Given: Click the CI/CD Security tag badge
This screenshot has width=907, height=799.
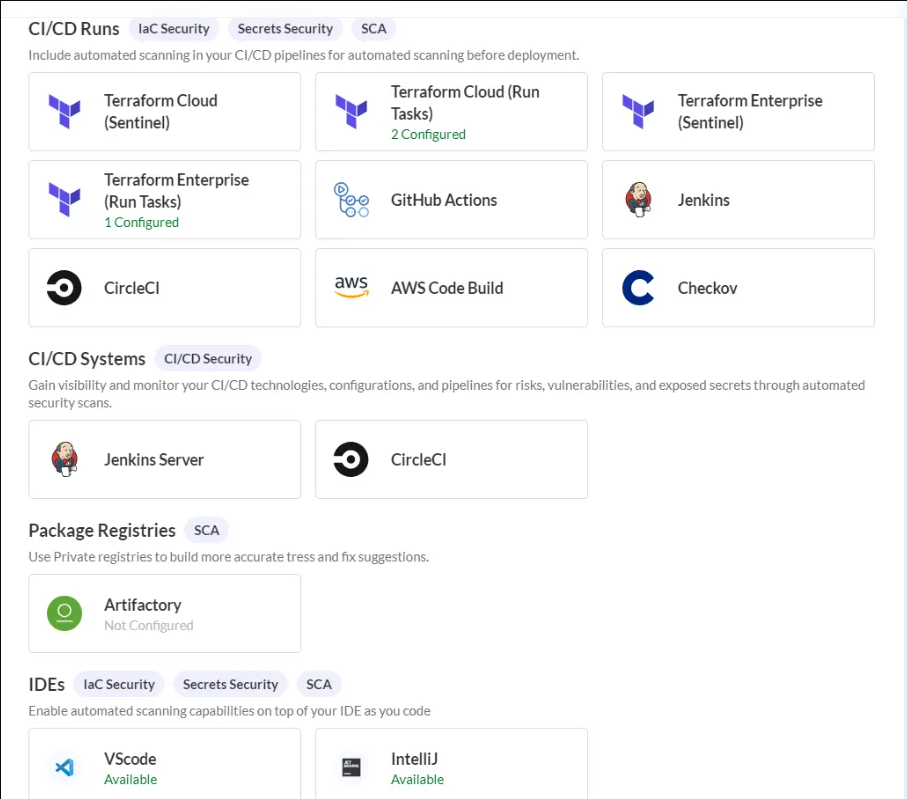Looking at the screenshot, I should pos(207,359).
